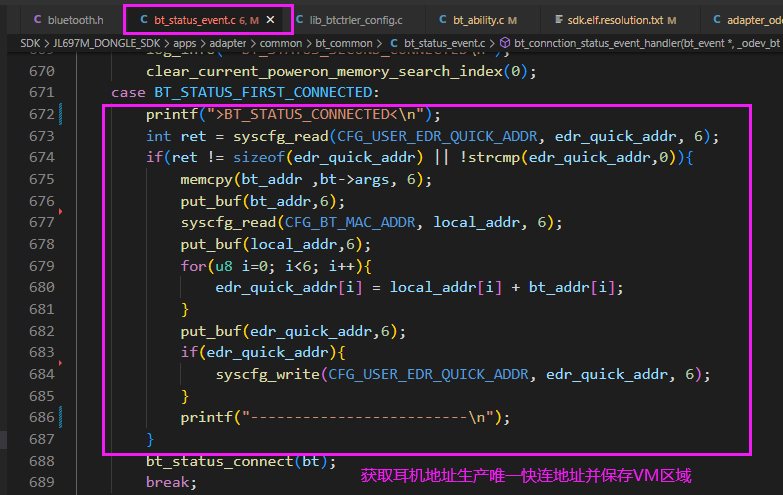This screenshot has height=495, width=783.
Task: Switch to the bt_ability.c tab
Action: point(478,20)
